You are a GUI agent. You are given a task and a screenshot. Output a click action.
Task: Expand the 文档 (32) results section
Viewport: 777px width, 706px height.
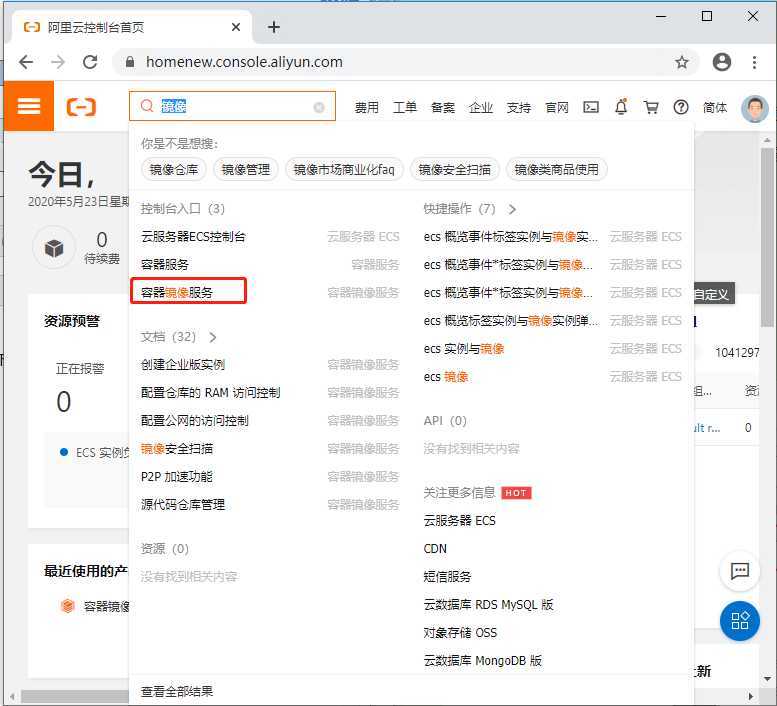pos(213,337)
